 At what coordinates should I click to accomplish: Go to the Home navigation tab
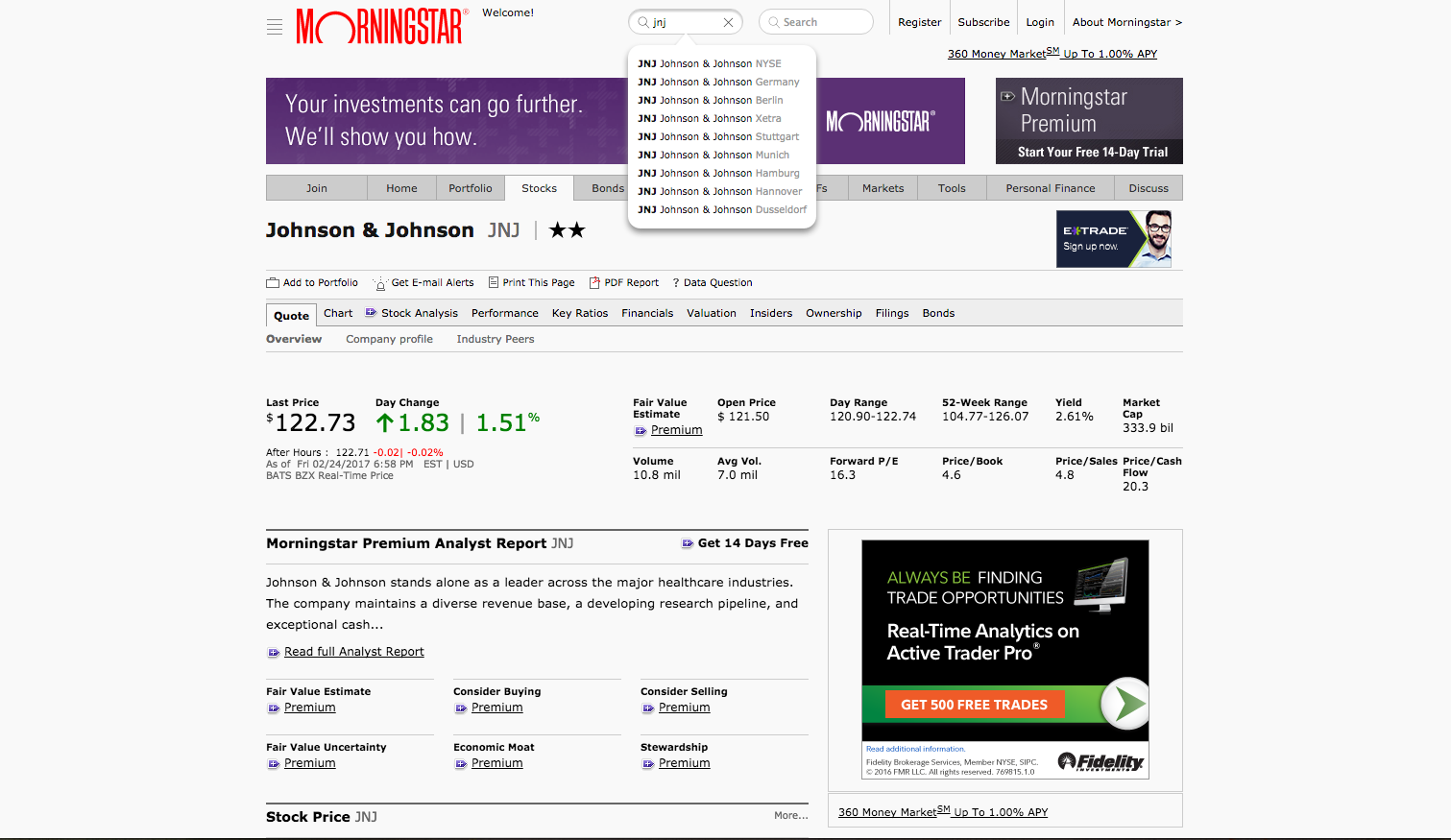401,188
